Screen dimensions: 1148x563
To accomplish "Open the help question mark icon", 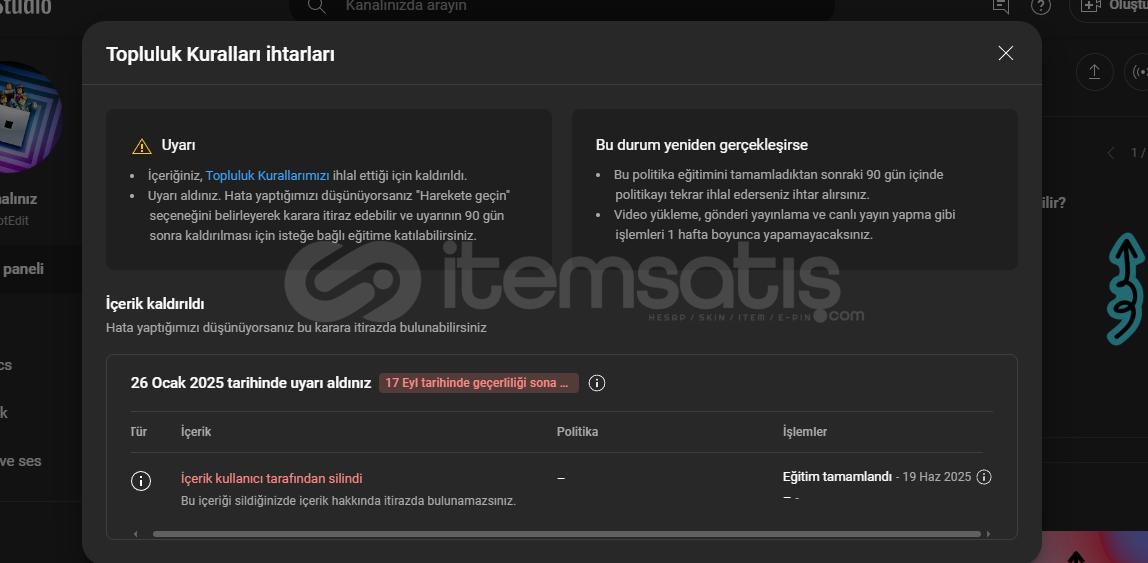I will coord(1040,6).
